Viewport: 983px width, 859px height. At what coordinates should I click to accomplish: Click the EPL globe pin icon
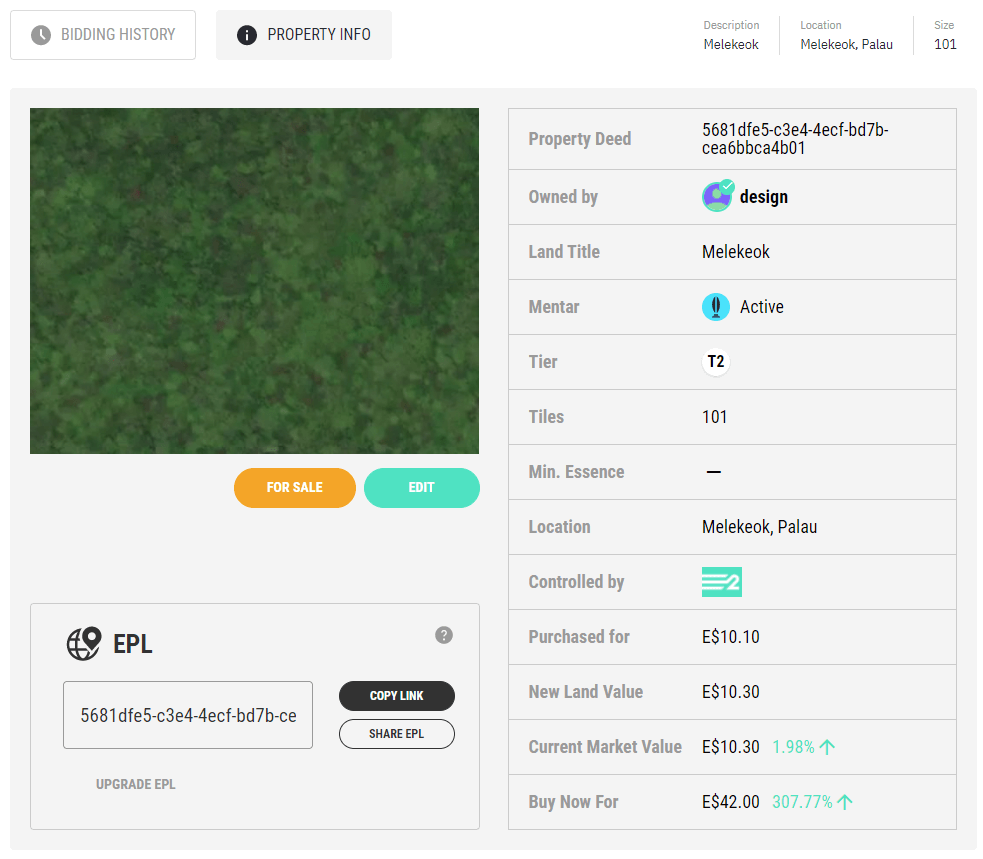pyautogui.click(x=84, y=643)
